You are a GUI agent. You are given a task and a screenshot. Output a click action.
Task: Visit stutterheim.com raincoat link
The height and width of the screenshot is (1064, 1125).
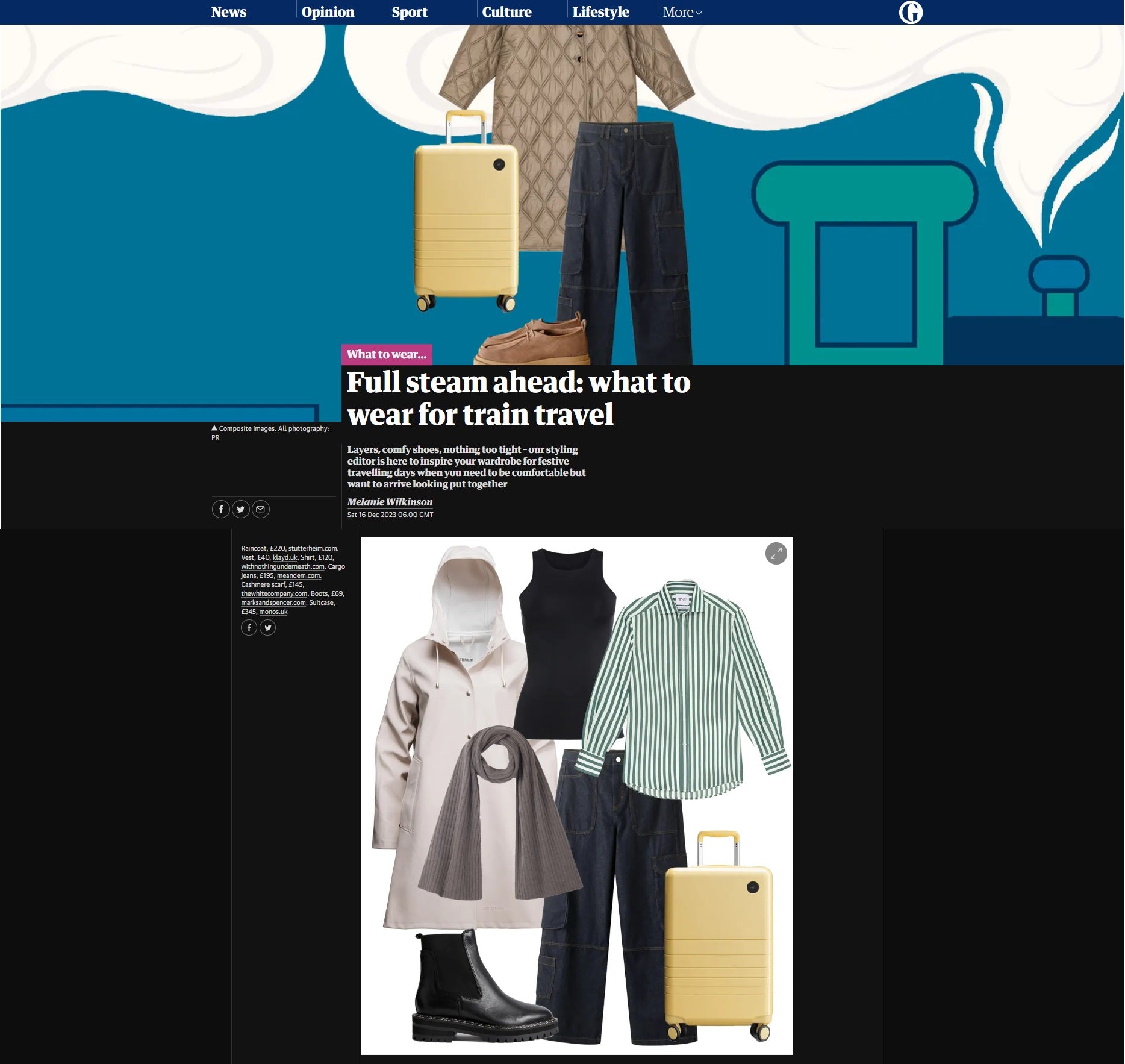pos(313,548)
